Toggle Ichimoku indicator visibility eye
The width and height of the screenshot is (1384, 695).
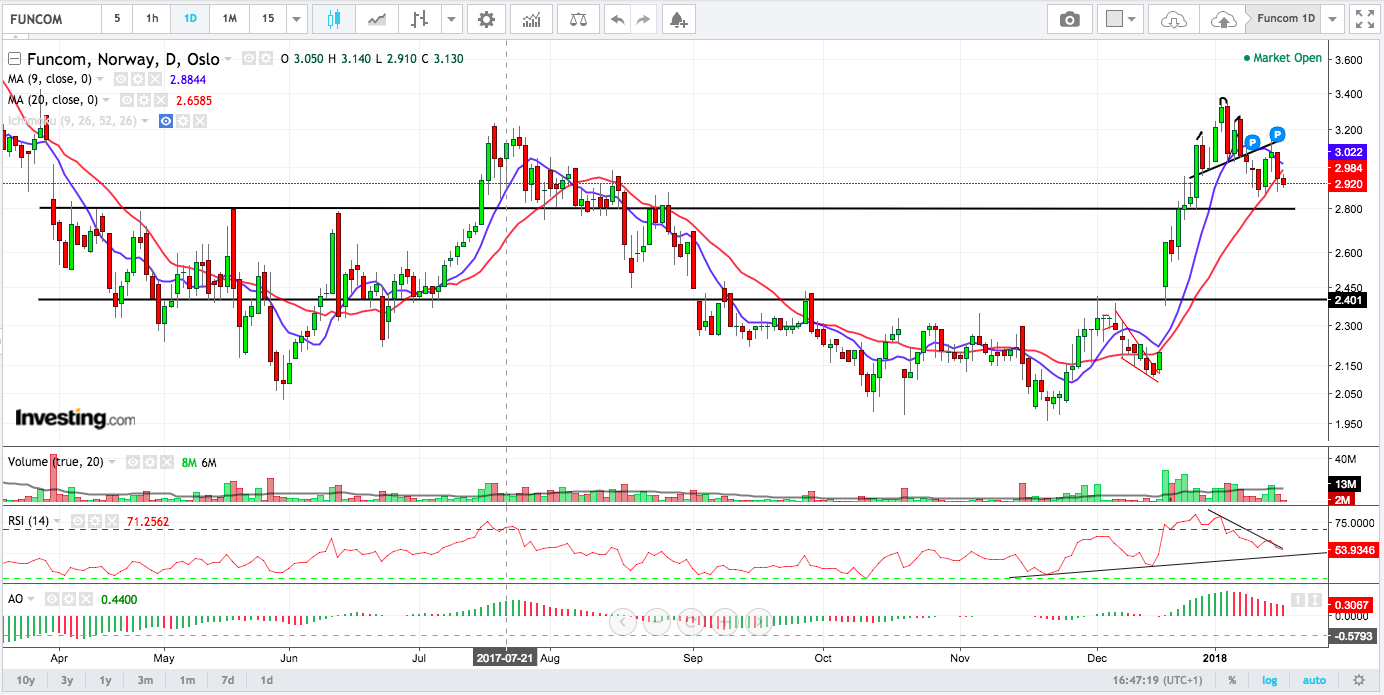[x=166, y=121]
